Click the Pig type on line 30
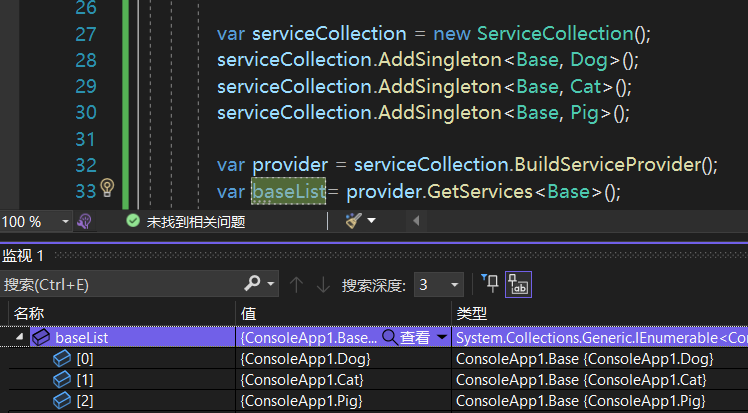 [584, 113]
